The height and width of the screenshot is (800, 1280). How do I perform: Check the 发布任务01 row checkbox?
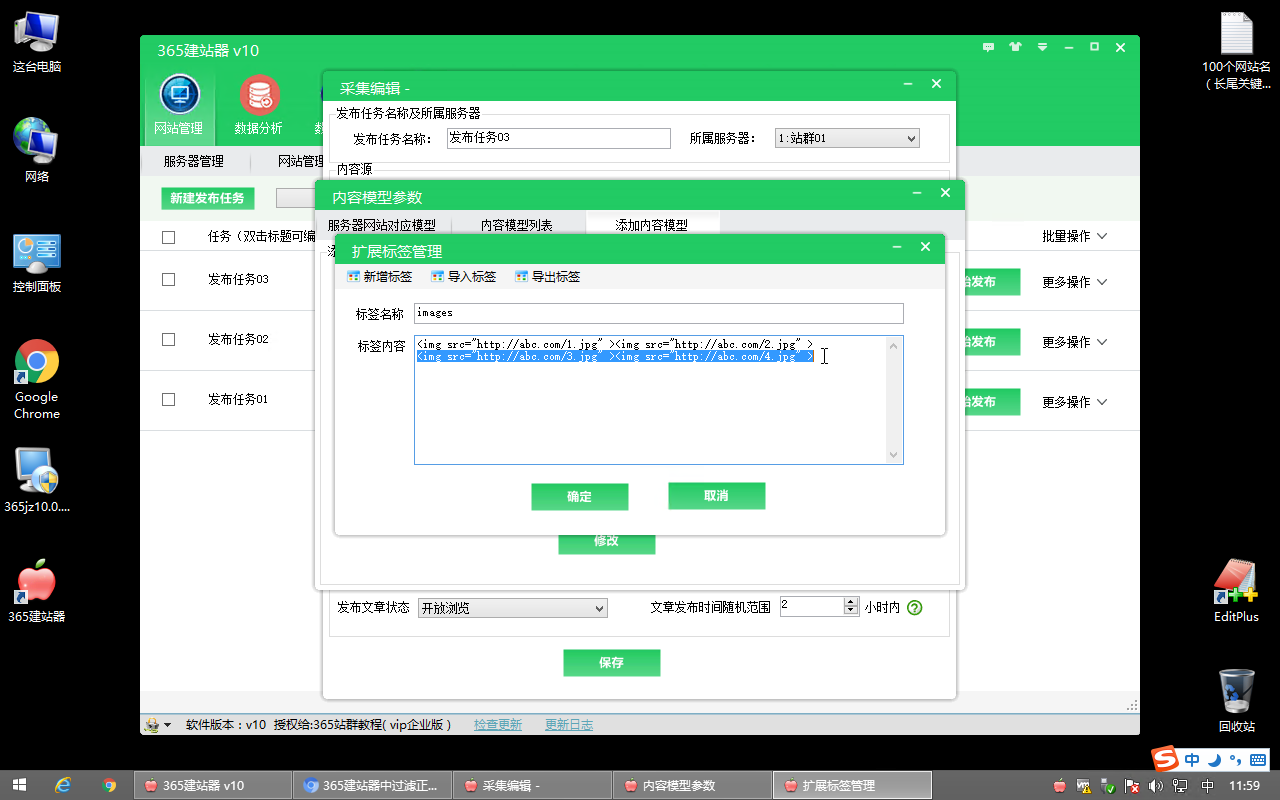coord(168,400)
